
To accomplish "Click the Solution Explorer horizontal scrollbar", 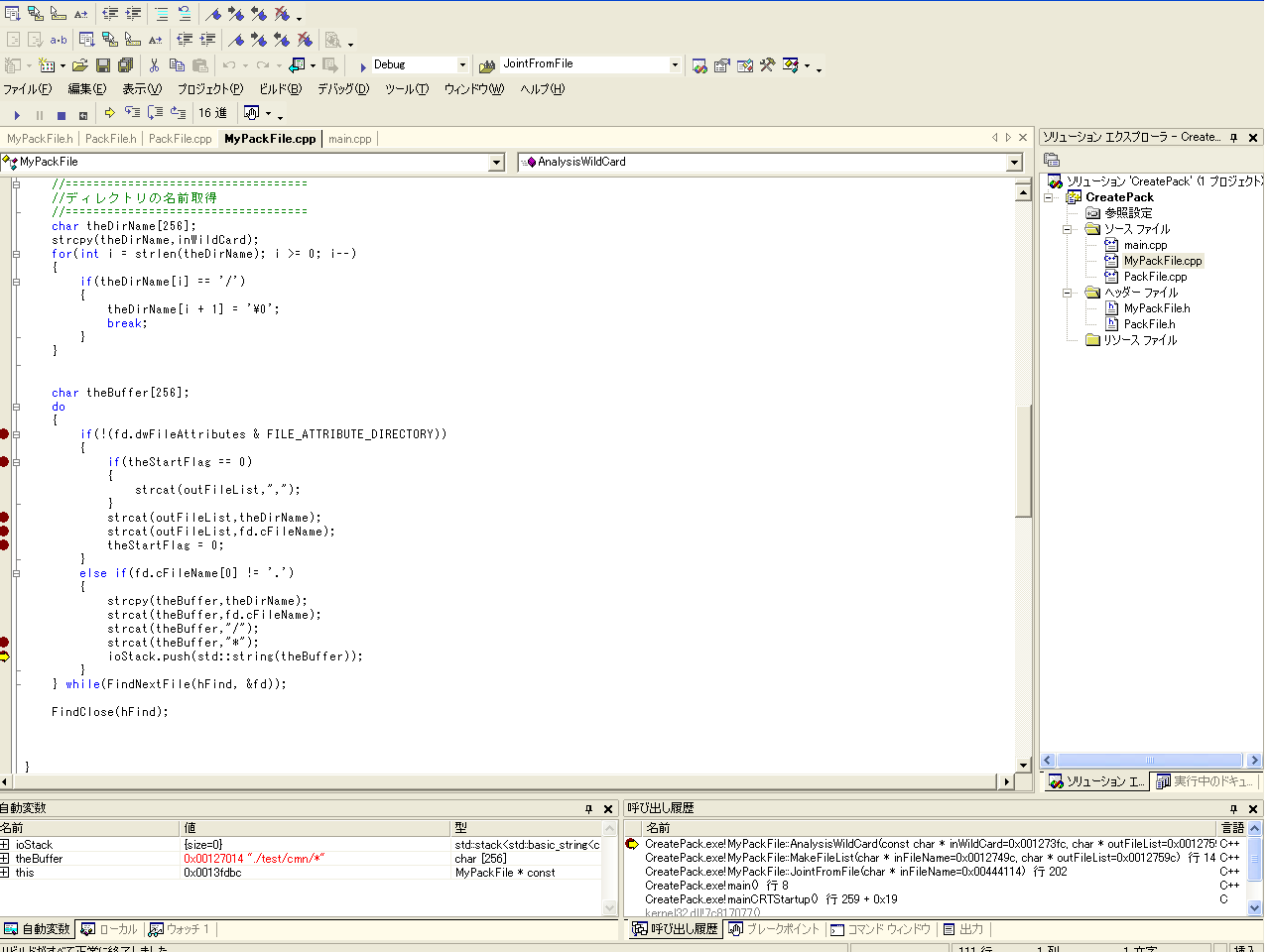I will (x=1151, y=761).
